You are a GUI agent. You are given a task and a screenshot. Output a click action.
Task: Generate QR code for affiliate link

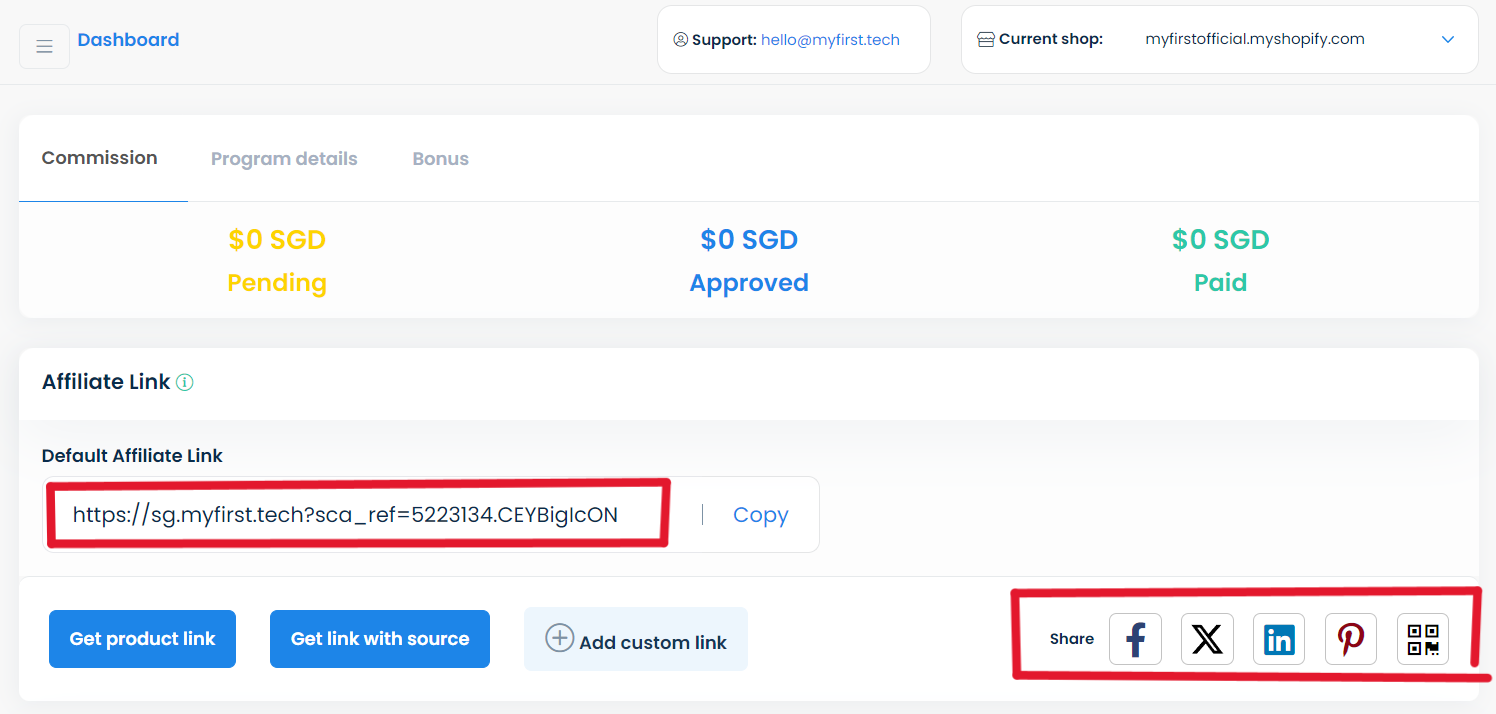pyautogui.click(x=1423, y=639)
